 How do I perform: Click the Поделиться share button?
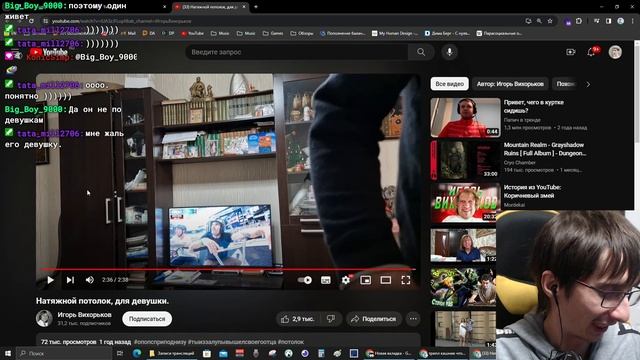coord(374,319)
